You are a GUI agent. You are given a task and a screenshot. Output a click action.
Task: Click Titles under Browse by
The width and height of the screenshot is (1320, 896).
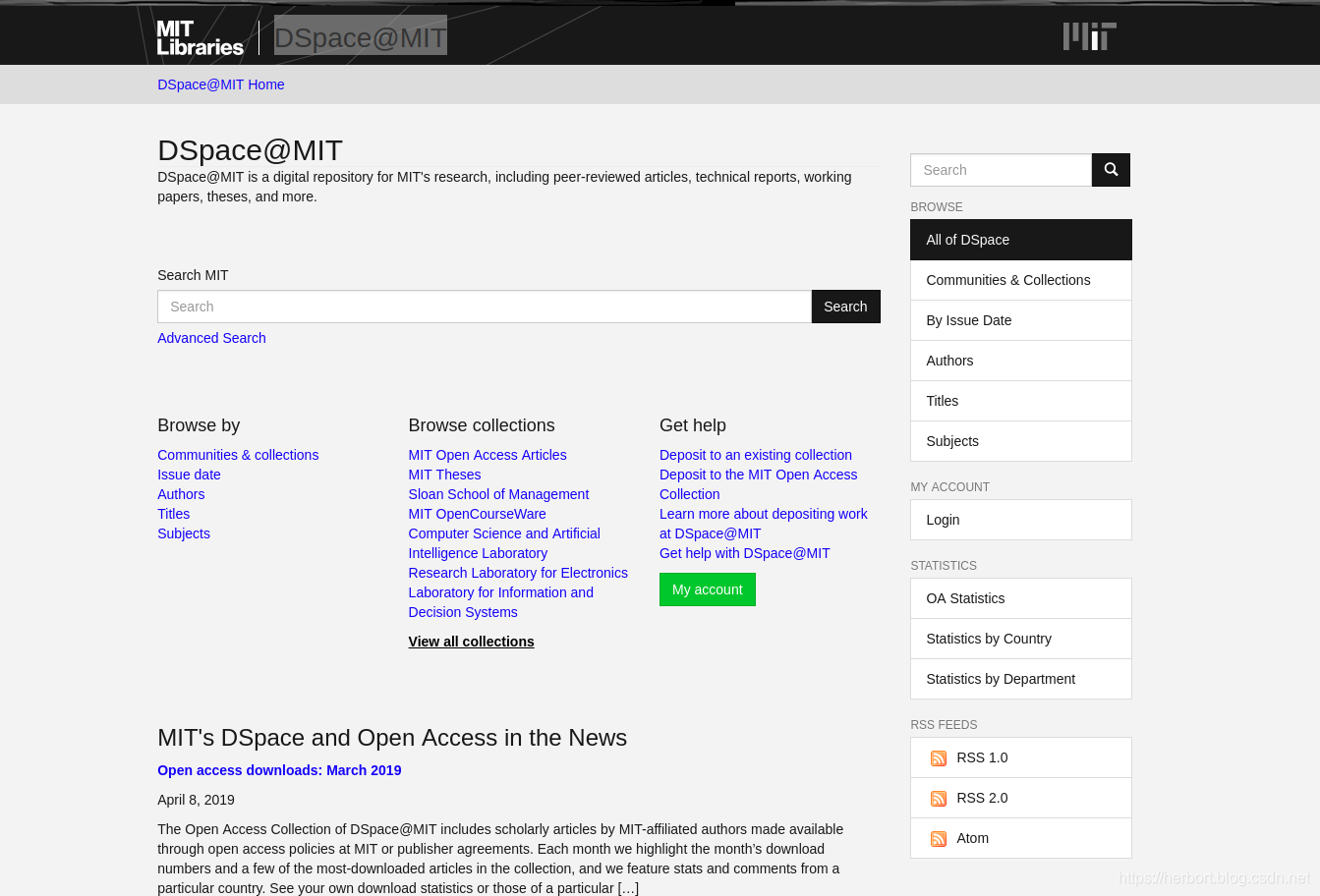pyautogui.click(x=173, y=514)
